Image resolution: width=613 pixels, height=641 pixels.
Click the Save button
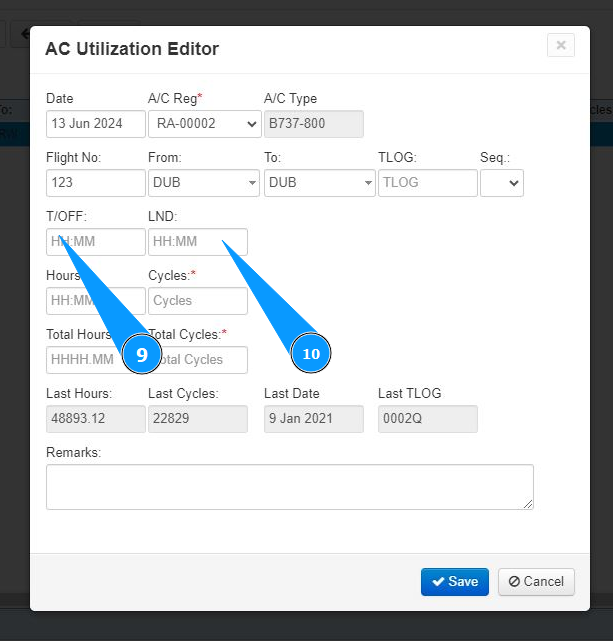tap(454, 582)
